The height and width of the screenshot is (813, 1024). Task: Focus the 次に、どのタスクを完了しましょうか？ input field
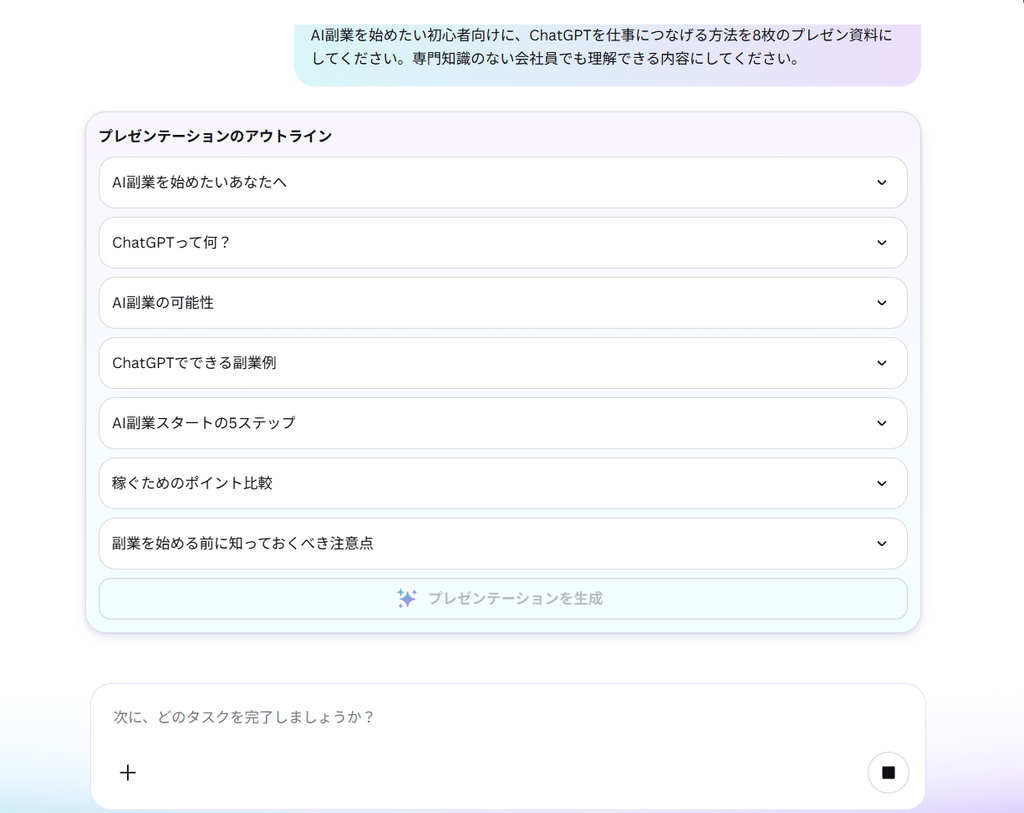point(507,717)
